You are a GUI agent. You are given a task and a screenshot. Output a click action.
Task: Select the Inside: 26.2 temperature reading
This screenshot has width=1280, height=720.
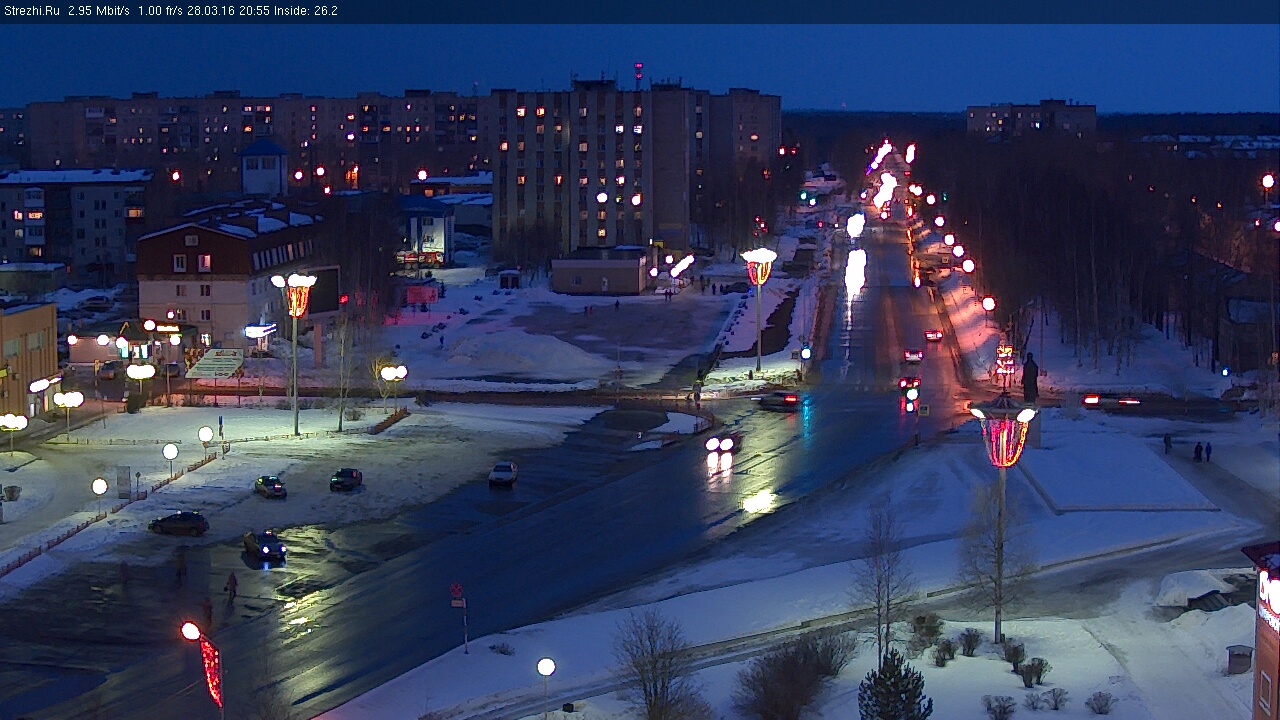tap(306, 11)
